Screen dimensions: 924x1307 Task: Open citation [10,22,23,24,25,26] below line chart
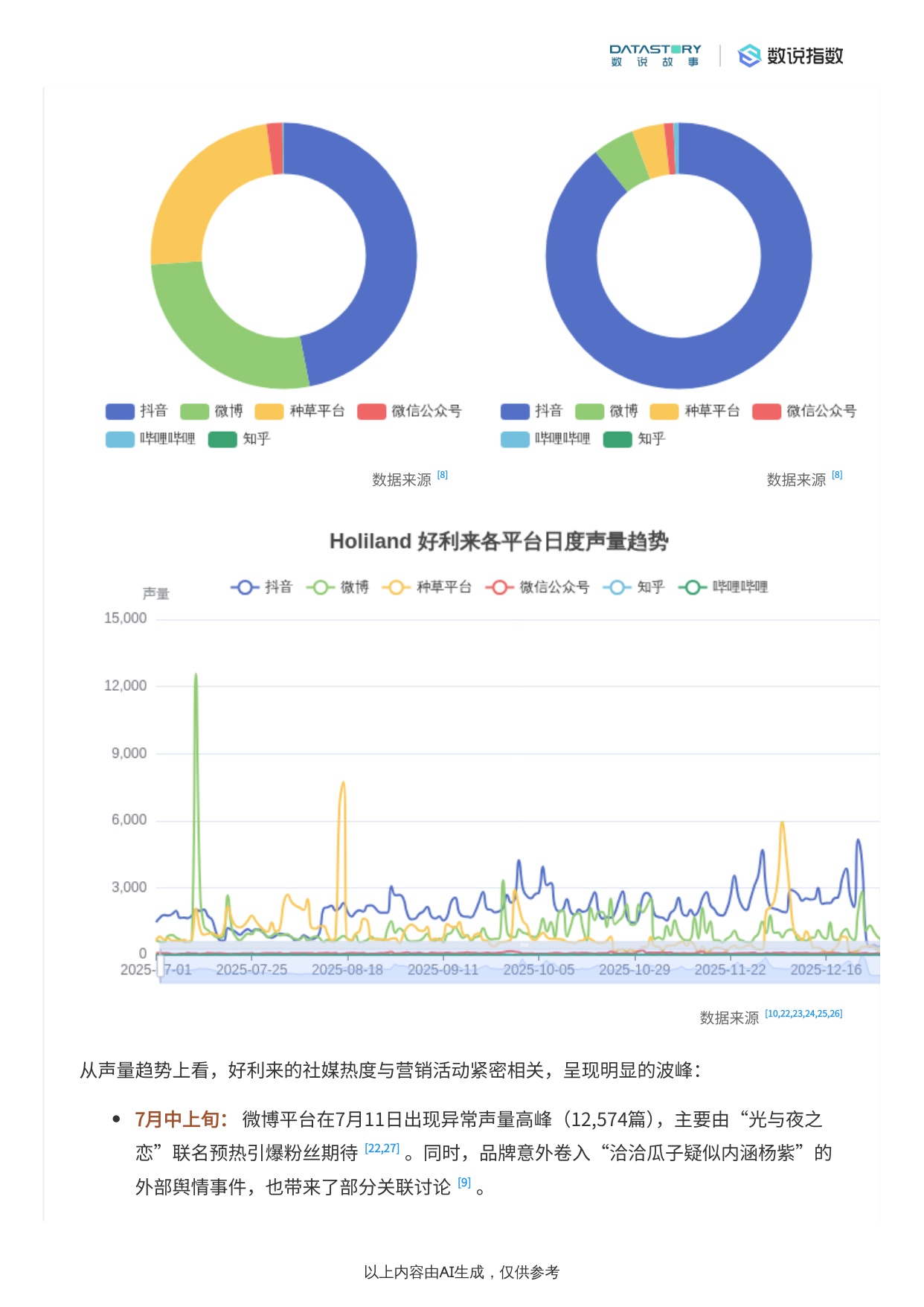click(x=803, y=1014)
